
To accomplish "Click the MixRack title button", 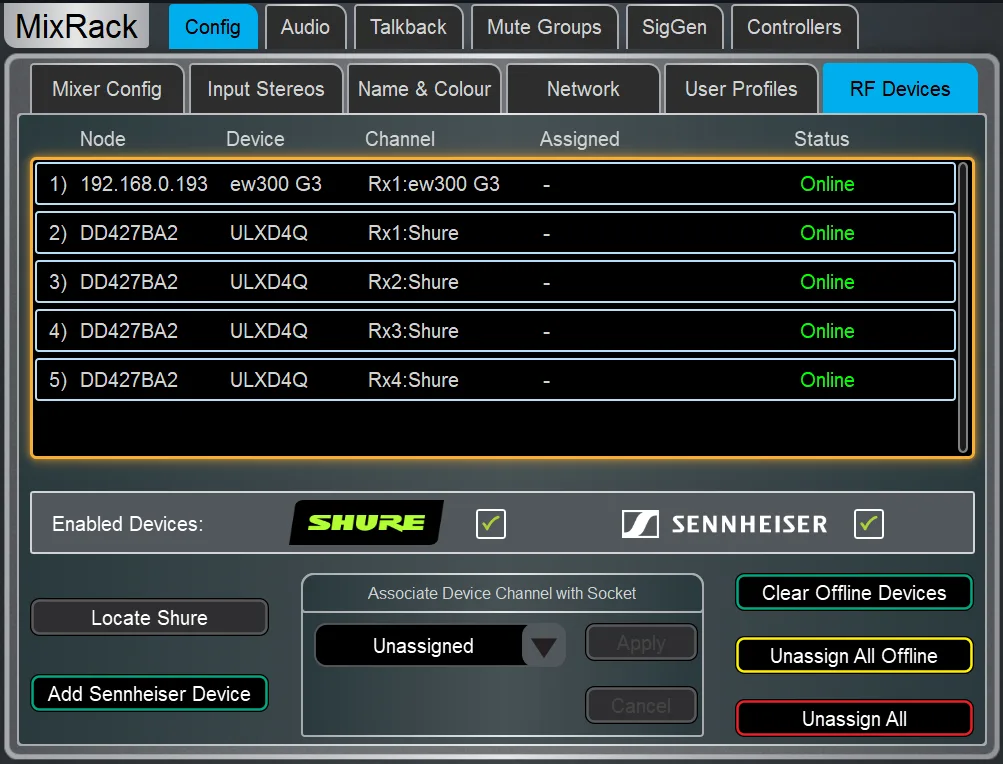I will coord(76,26).
